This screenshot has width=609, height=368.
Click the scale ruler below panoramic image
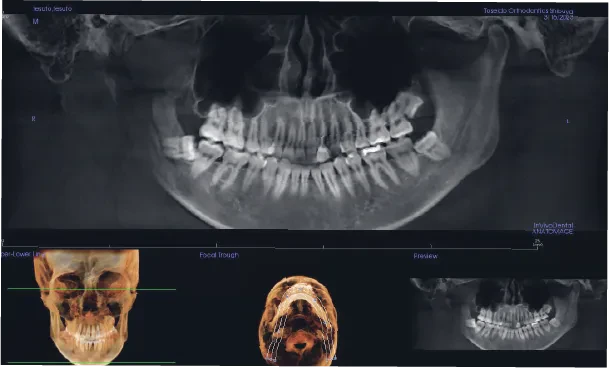click(270, 246)
